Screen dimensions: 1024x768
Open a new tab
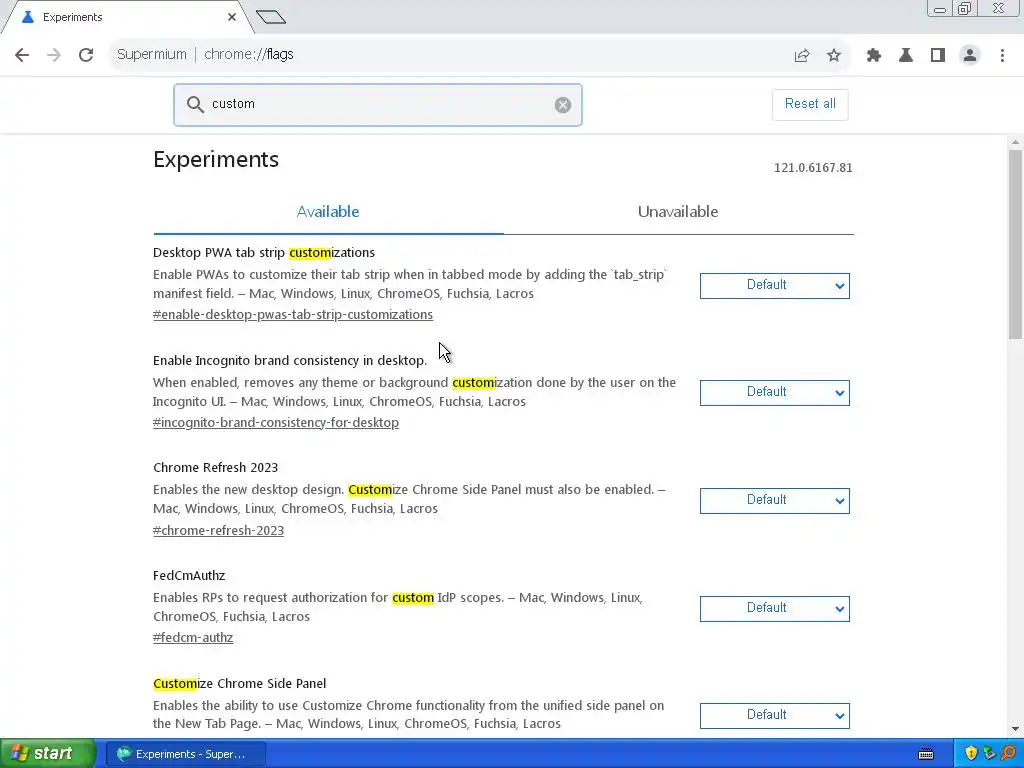pos(271,17)
